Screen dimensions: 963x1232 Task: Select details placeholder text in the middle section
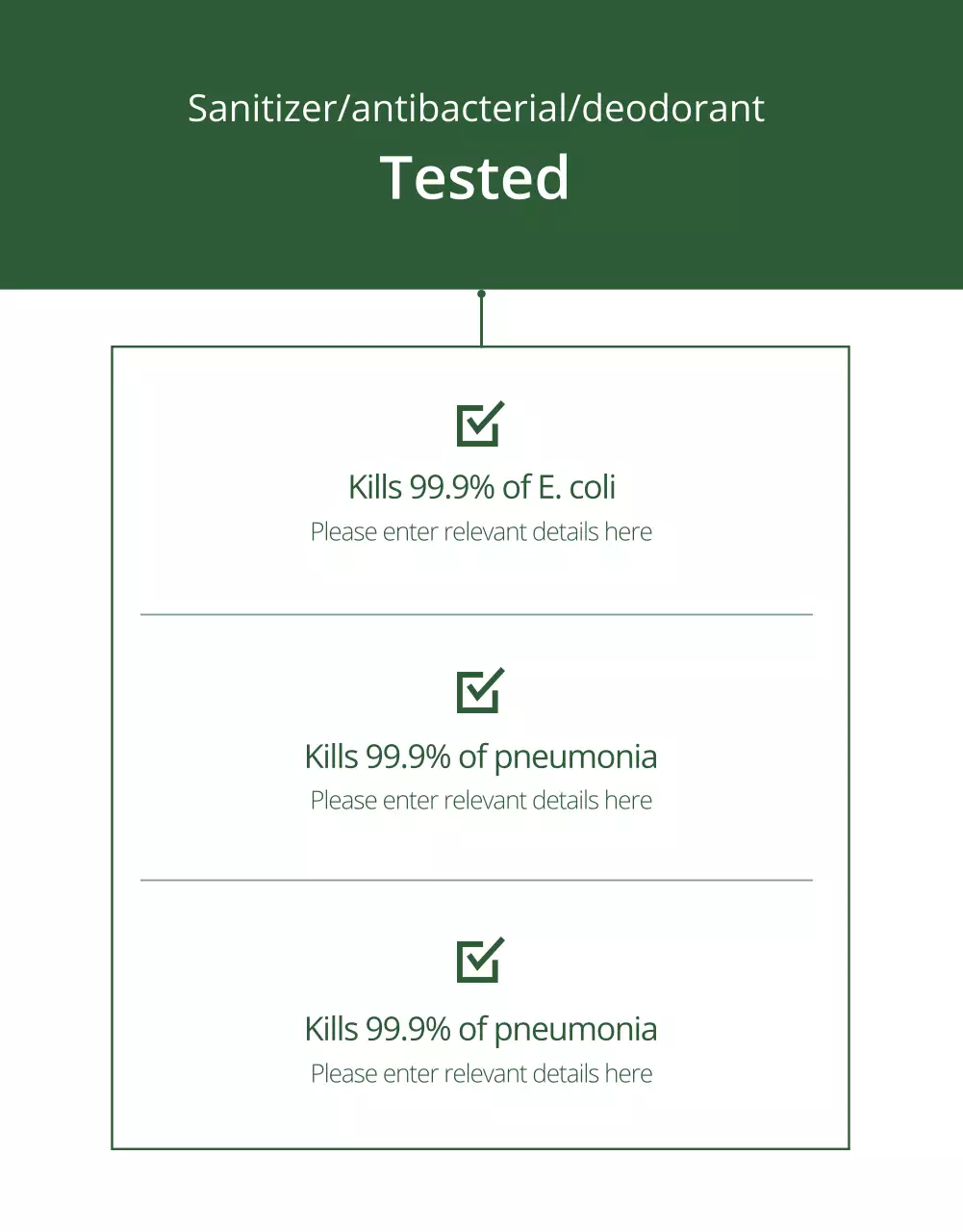click(481, 801)
